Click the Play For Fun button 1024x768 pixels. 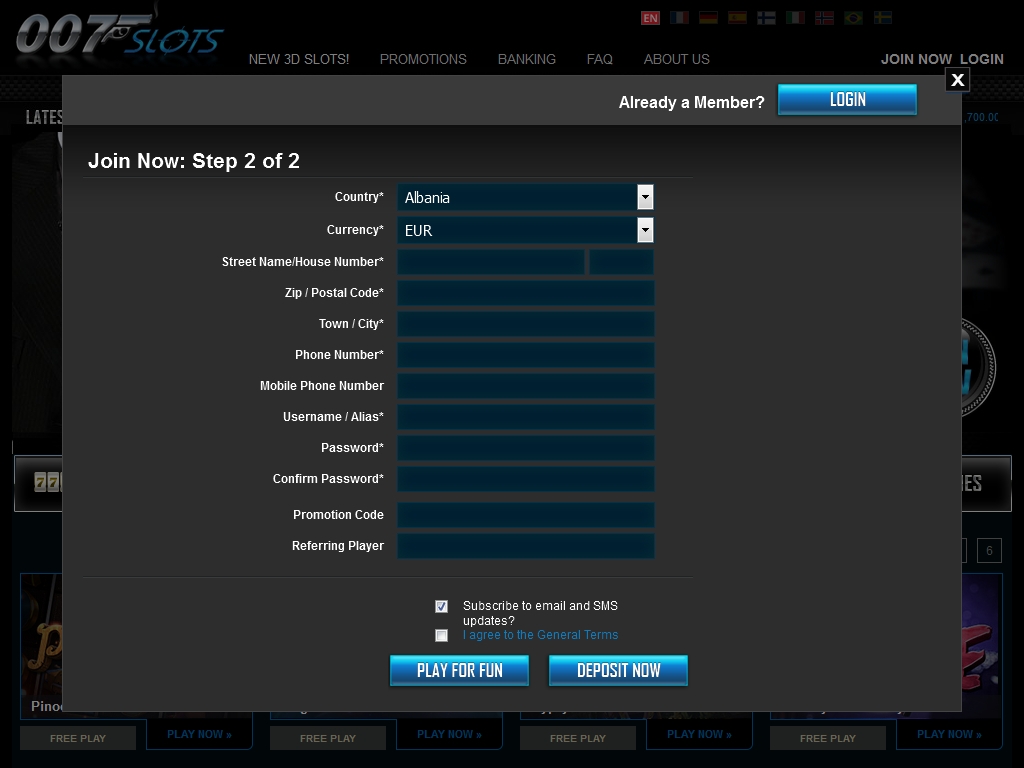point(459,671)
